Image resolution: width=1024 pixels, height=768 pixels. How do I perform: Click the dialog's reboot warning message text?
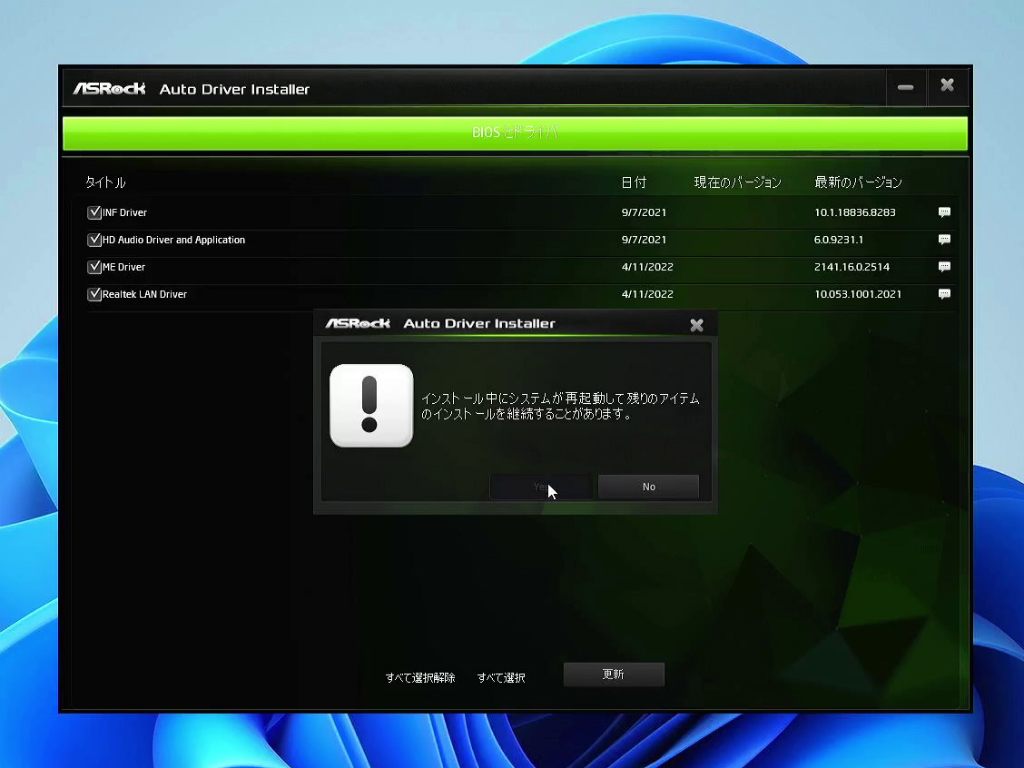560,406
